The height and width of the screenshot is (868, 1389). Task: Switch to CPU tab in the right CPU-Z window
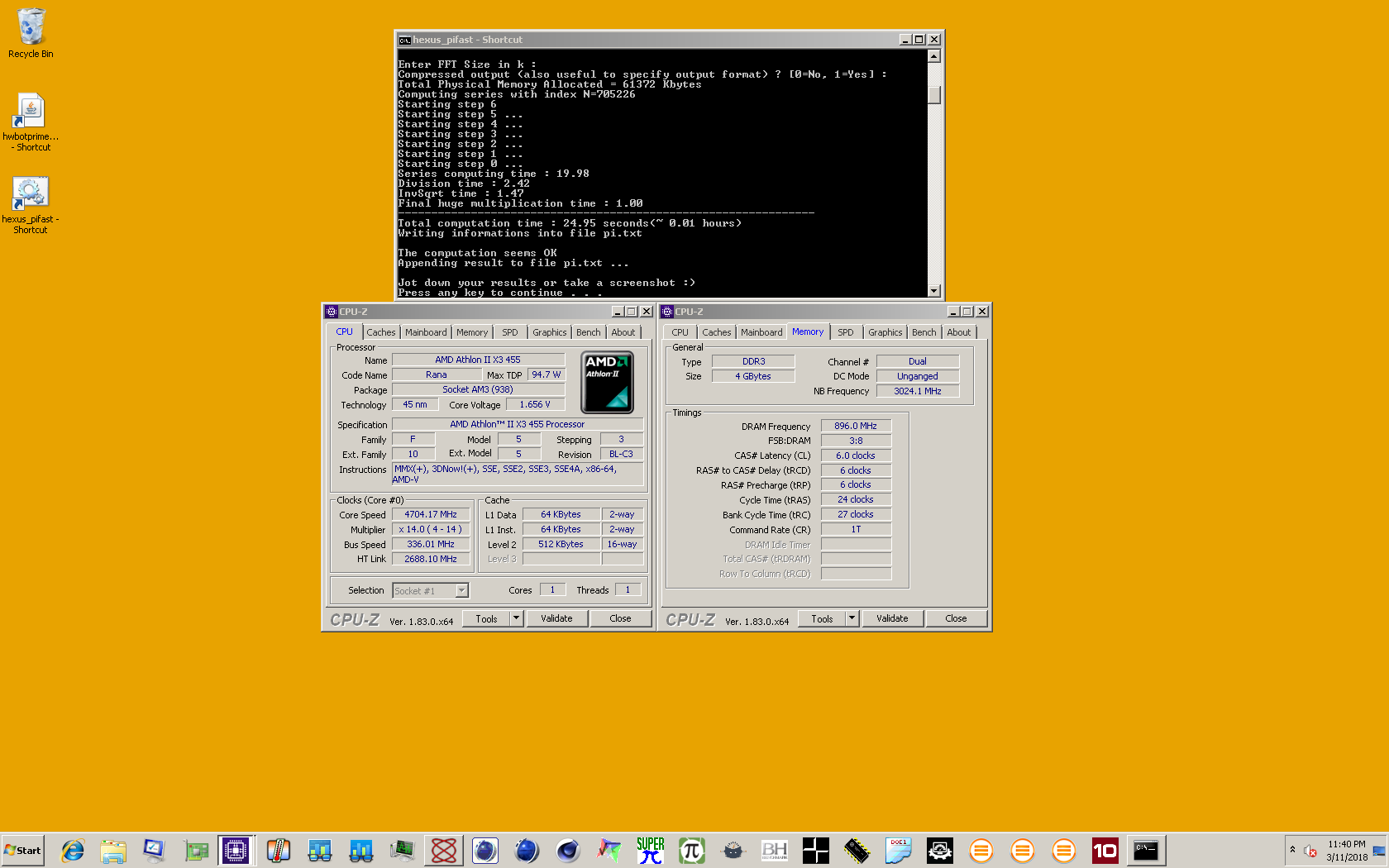point(680,332)
